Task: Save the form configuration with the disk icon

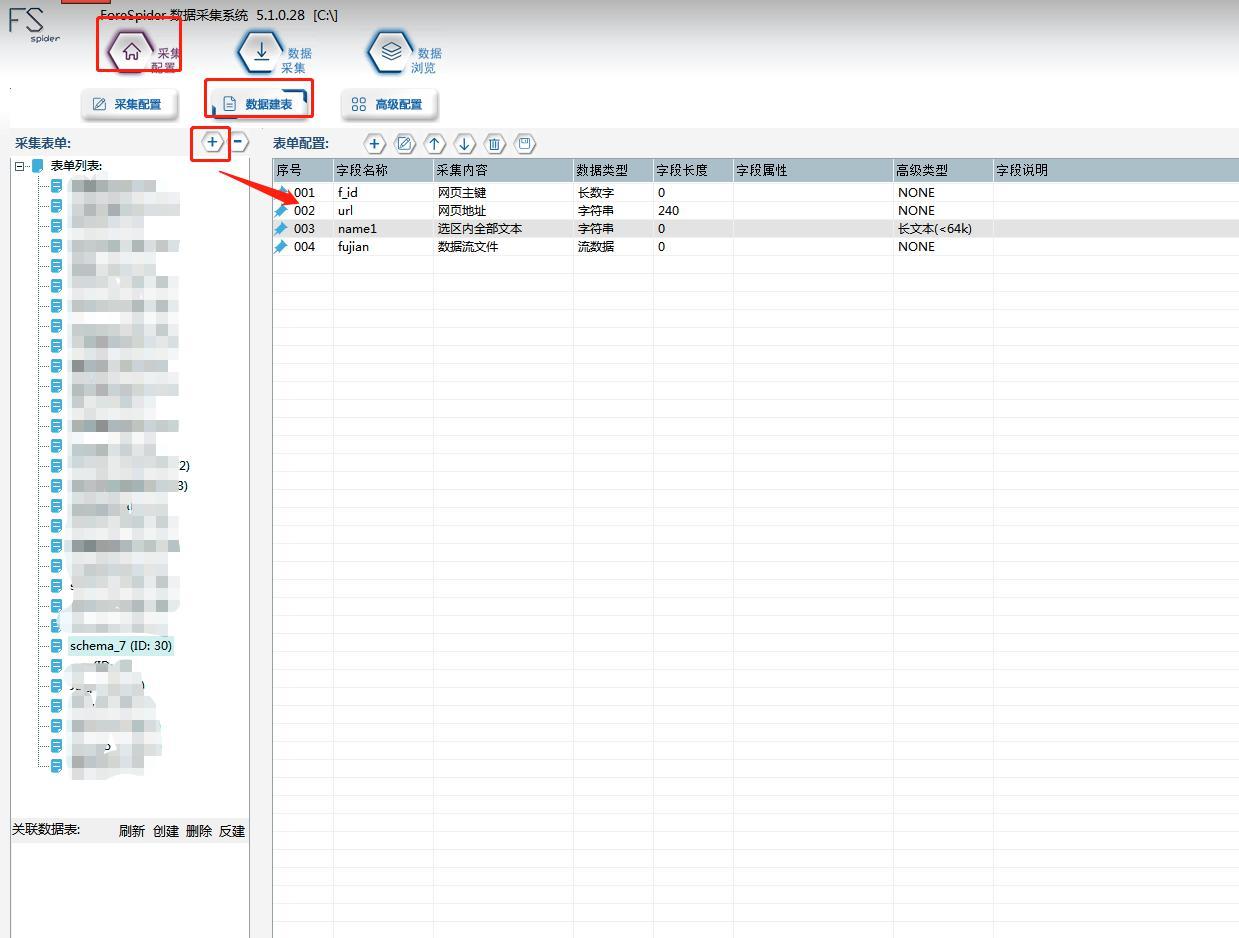Action: (x=524, y=144)
